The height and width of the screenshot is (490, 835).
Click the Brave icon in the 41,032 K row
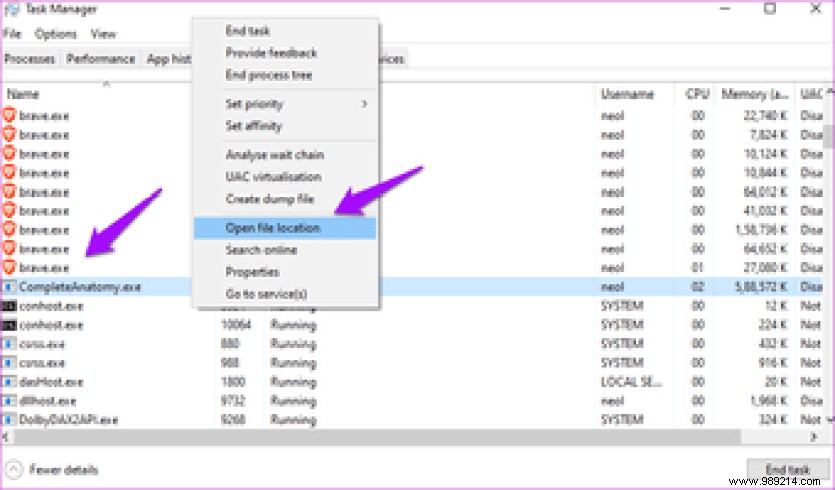click(9, 210)
